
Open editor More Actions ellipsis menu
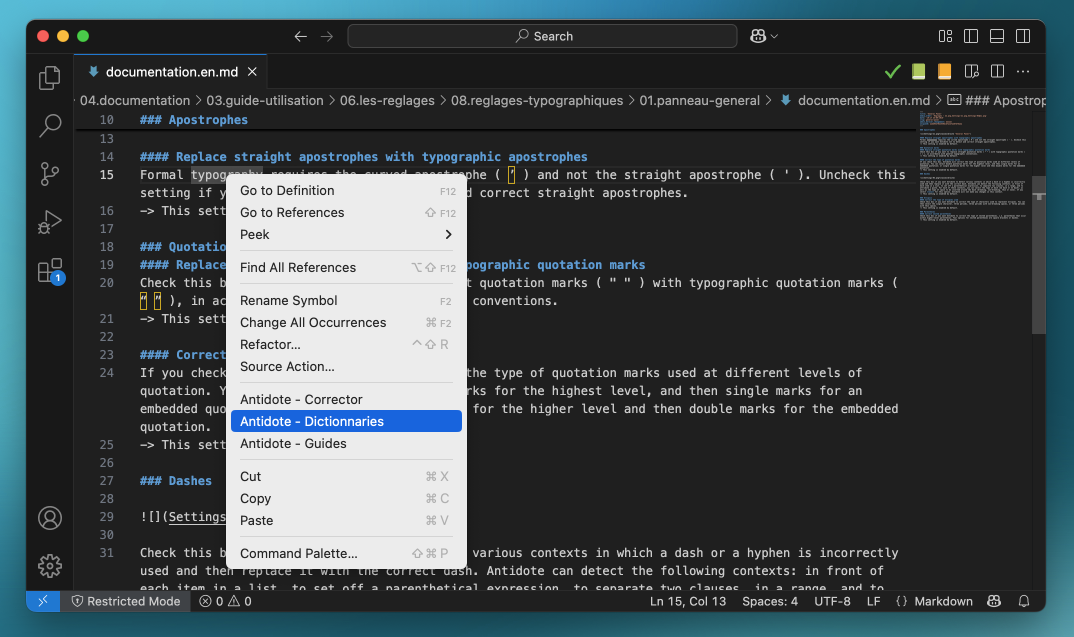(1023, 72)
